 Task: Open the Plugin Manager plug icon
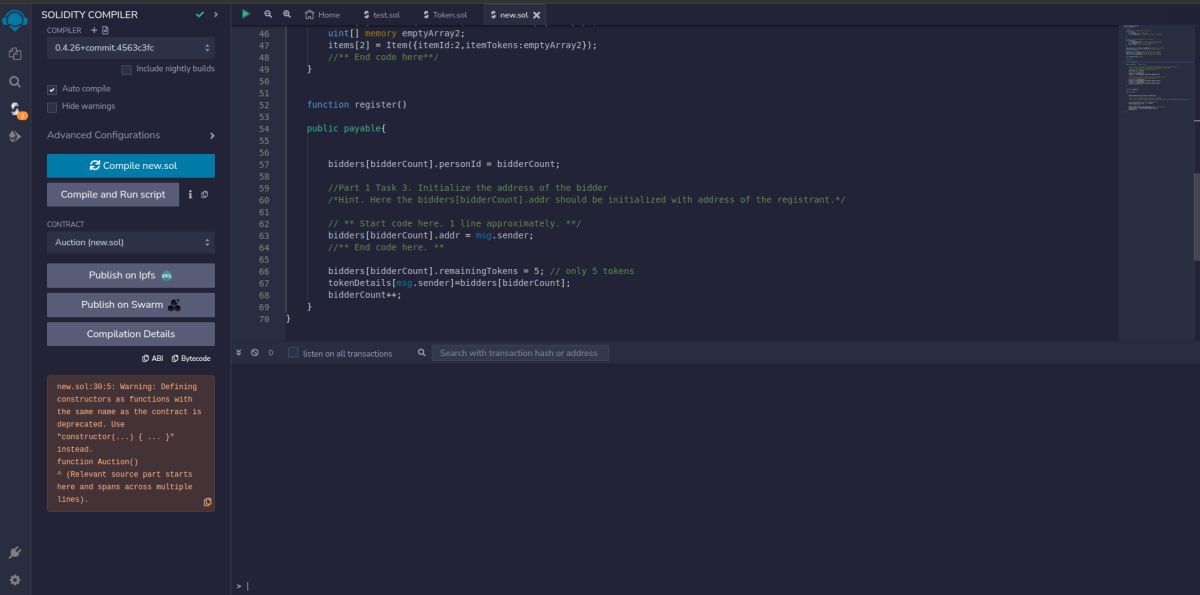pos(15,552)
